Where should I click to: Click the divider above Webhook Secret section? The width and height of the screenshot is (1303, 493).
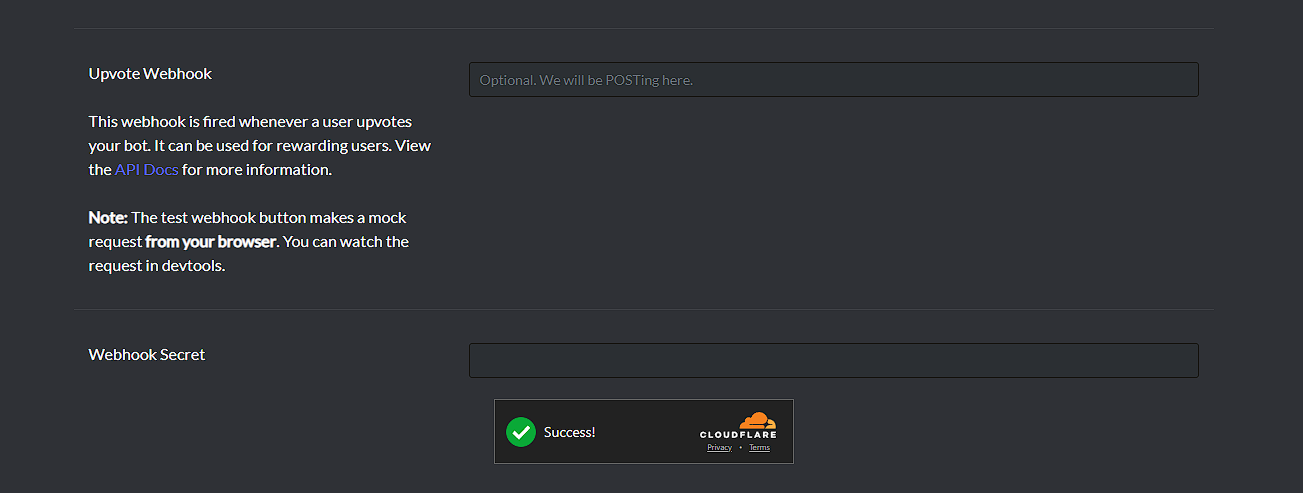(643, 309)
